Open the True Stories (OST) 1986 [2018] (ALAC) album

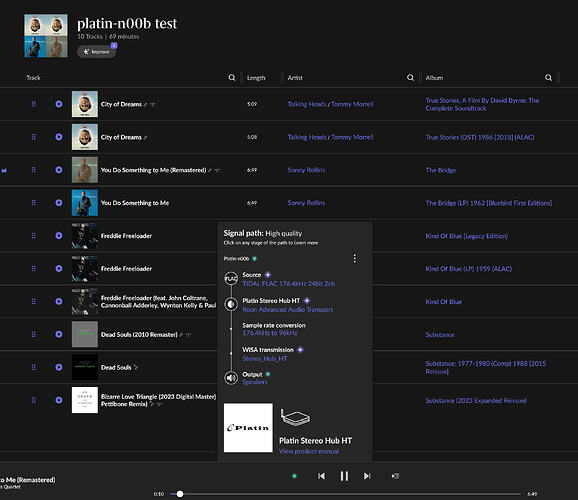click(x=480, y=137)
